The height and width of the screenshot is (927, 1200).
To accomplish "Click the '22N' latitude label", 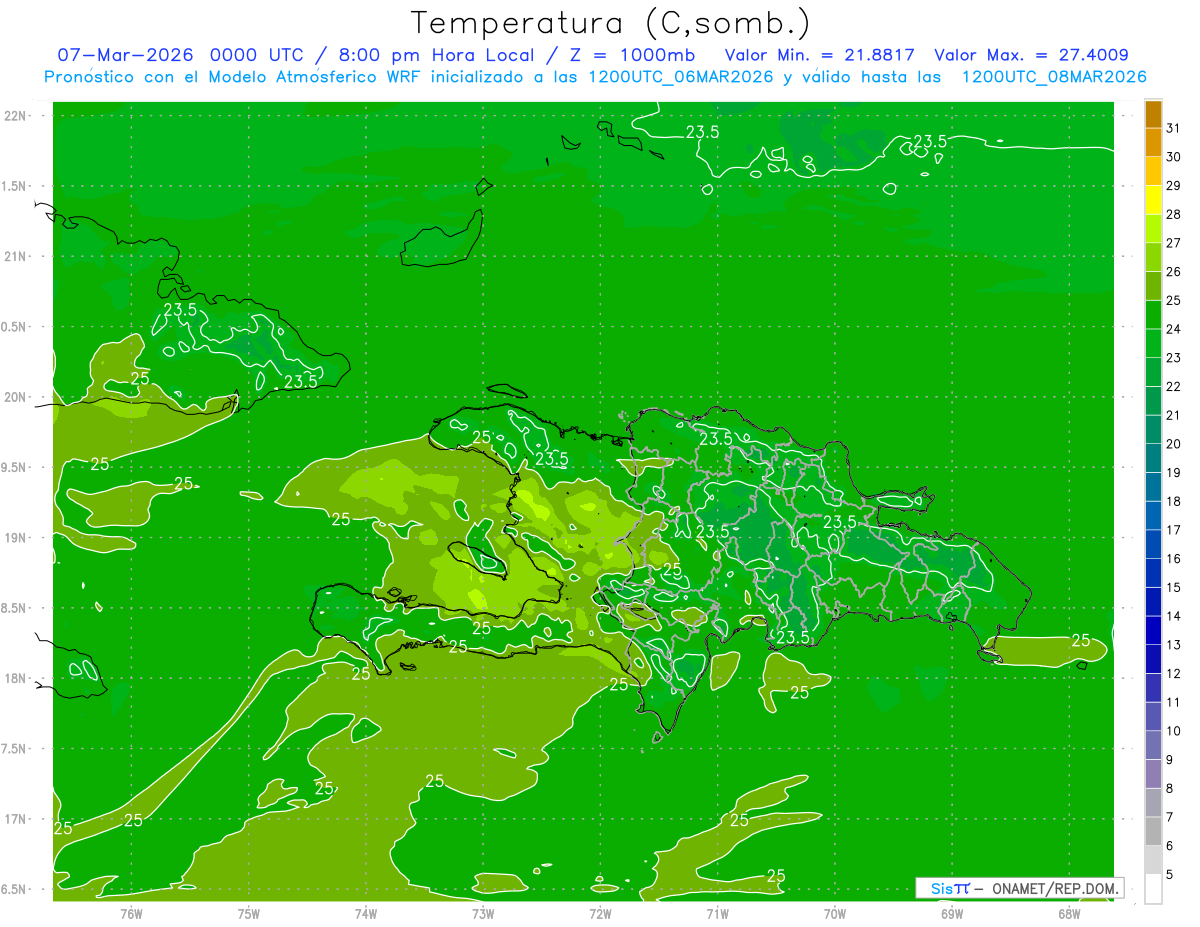I will [x=16, y=115].
